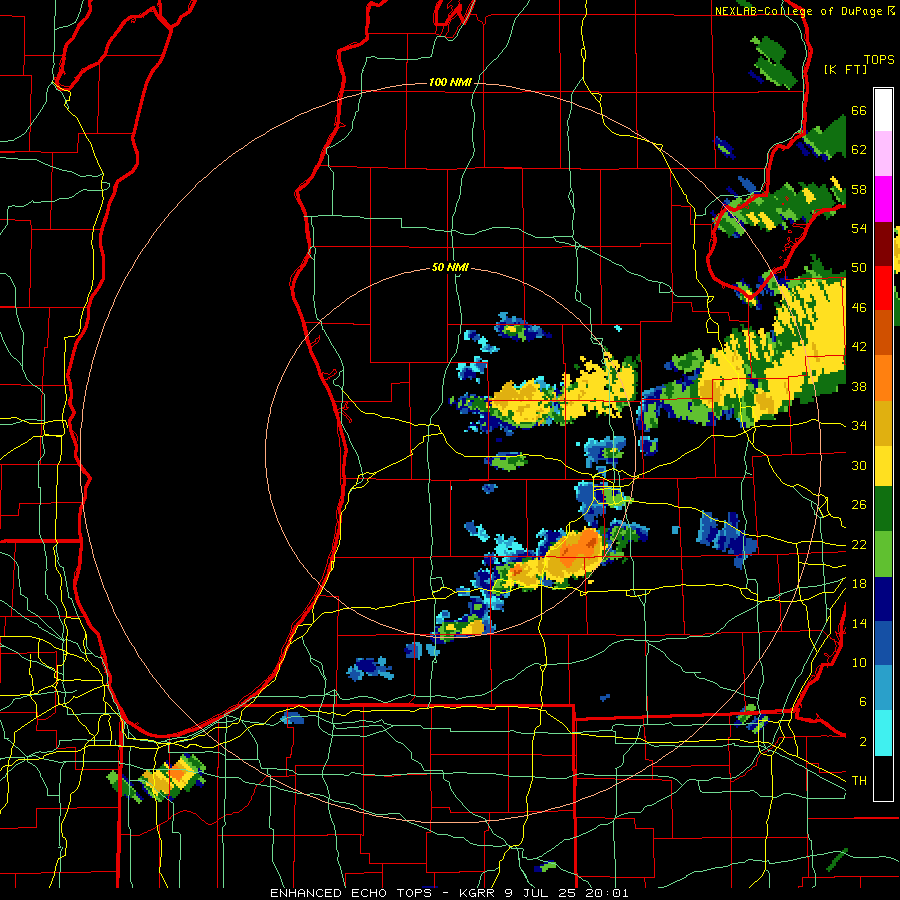Select legend value 26
This screenshot has height=900, width=900.
(x=859, y=505)
